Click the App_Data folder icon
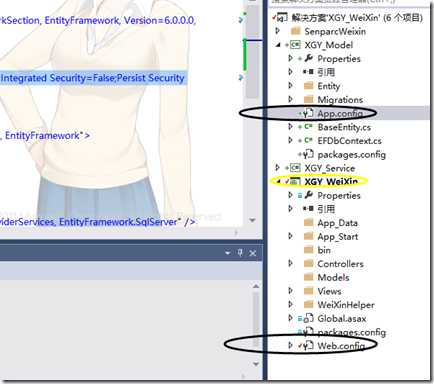The height and width of the screenshot is (384, 434). 309,222
